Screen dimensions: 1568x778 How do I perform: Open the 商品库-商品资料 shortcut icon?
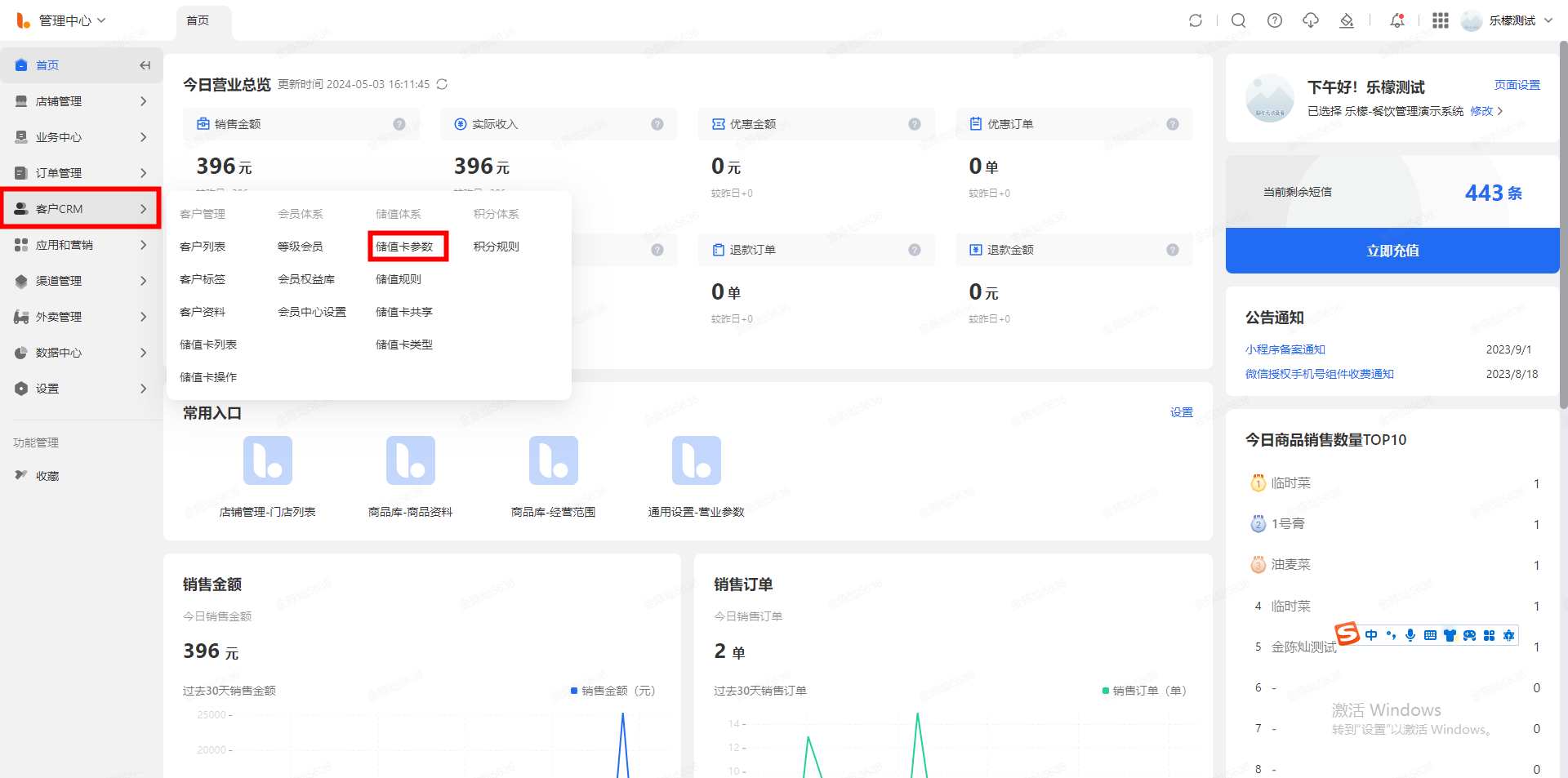click(x=411, y=460)
